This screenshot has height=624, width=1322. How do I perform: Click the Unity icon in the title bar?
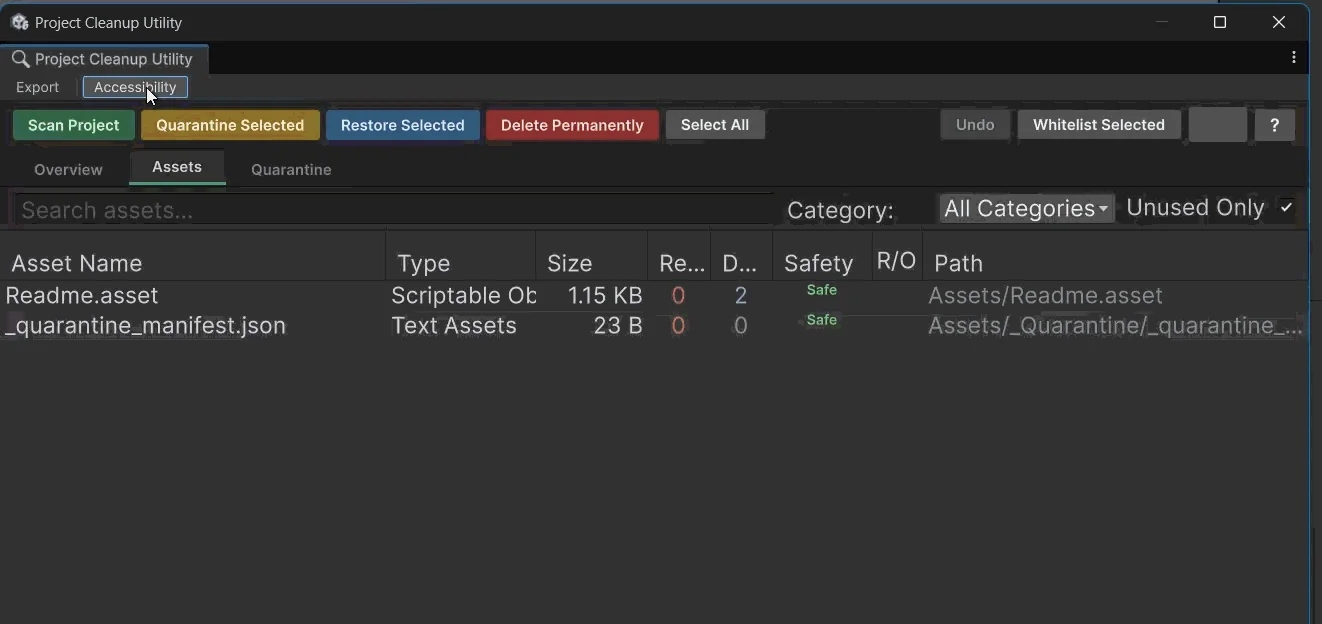click(19, 22)
